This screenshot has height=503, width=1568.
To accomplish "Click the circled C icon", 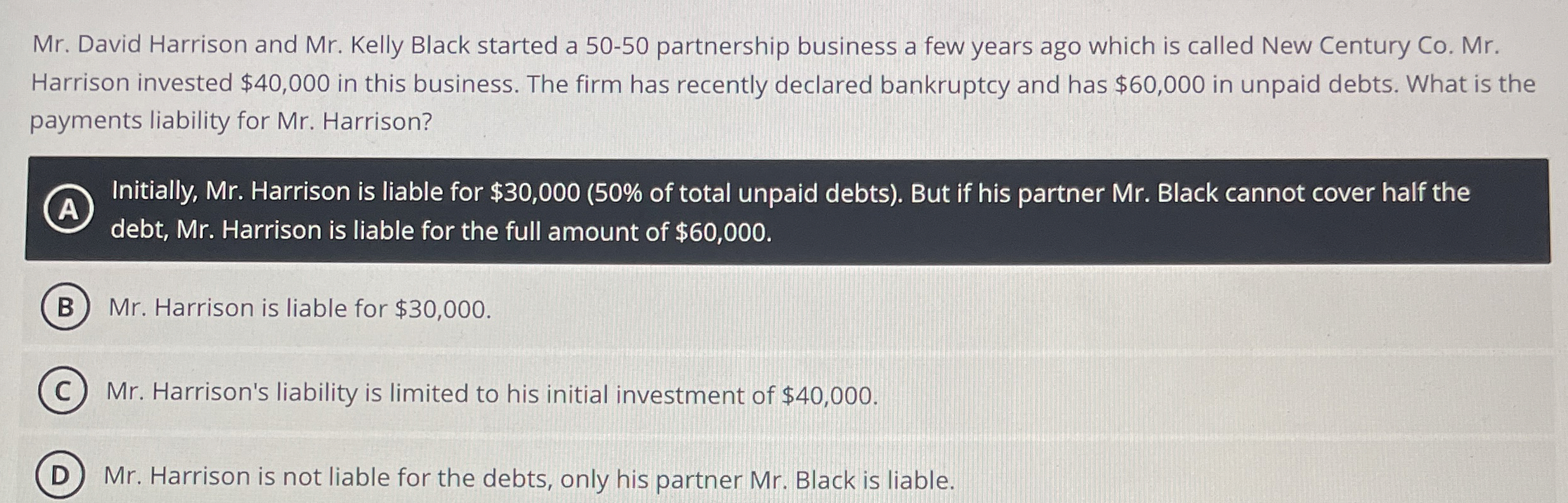I will click(x=63, y=395).
